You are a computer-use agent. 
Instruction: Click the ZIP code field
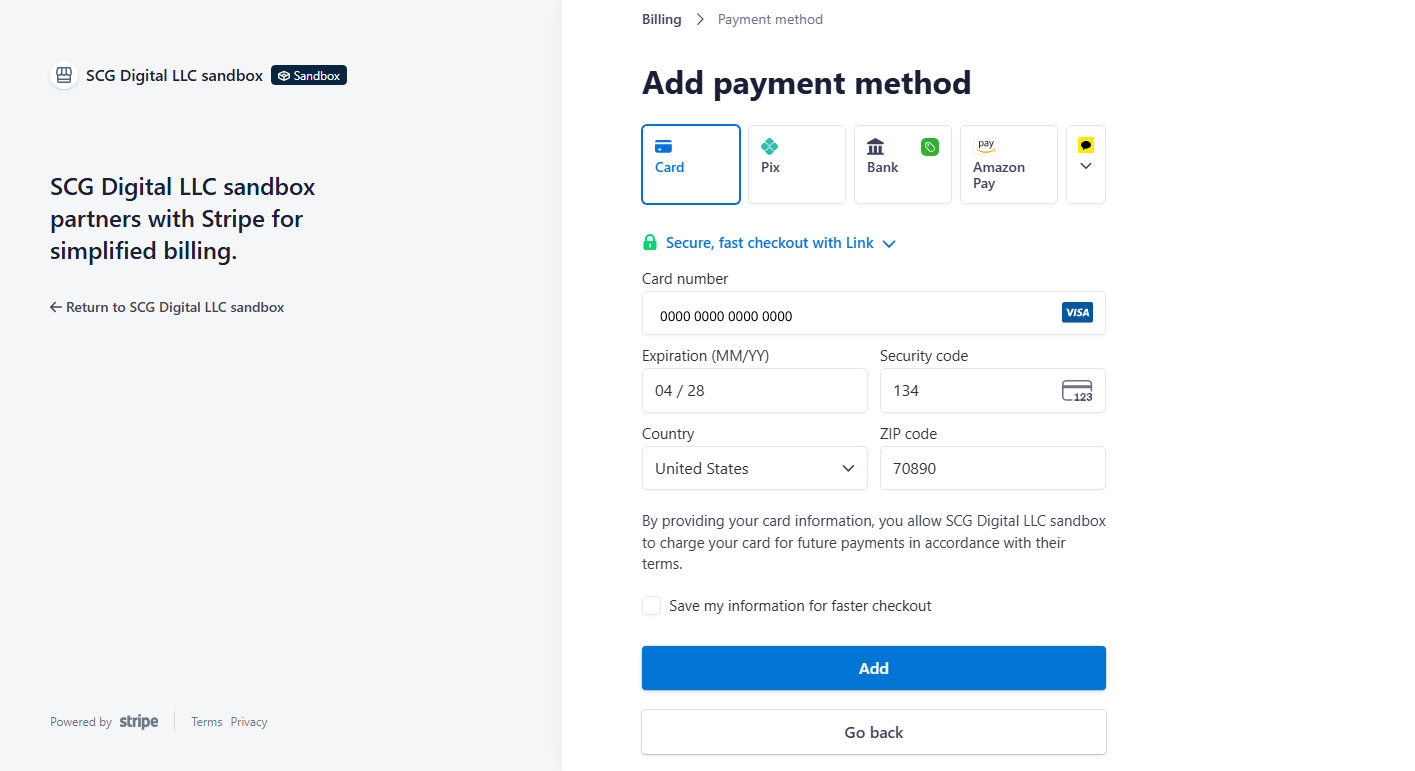(x=993, y=468)
